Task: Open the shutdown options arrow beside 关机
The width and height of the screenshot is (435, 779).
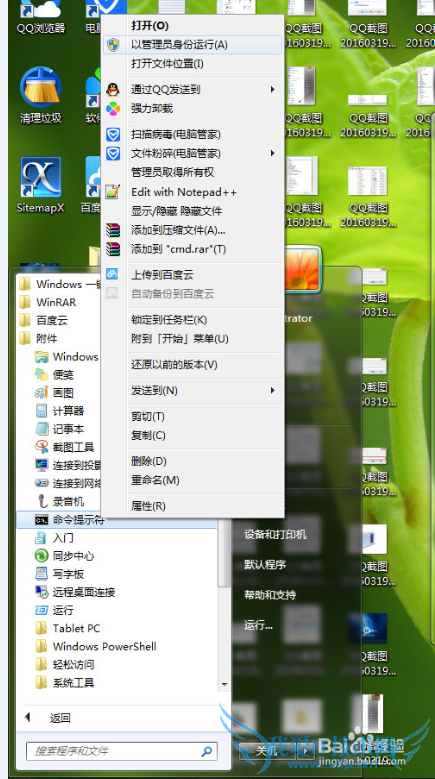Action: (x=306, y=750)
